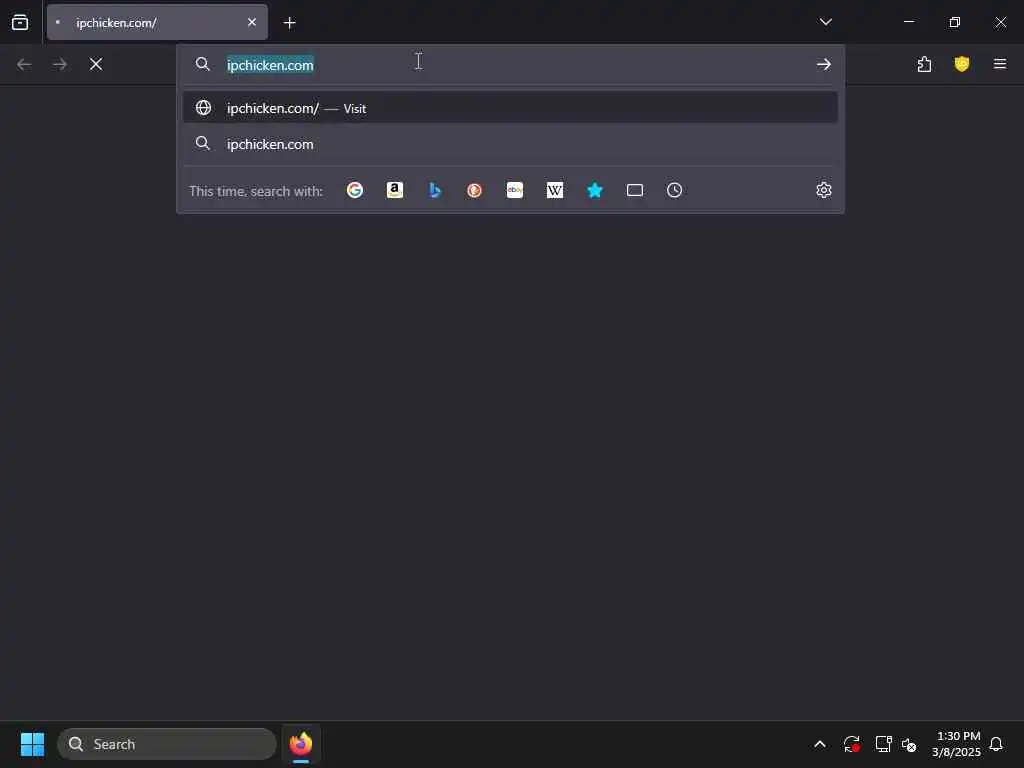Search open Tabs using rectangle icon
Screen dimensions: 1024x768
pos(635,190)
